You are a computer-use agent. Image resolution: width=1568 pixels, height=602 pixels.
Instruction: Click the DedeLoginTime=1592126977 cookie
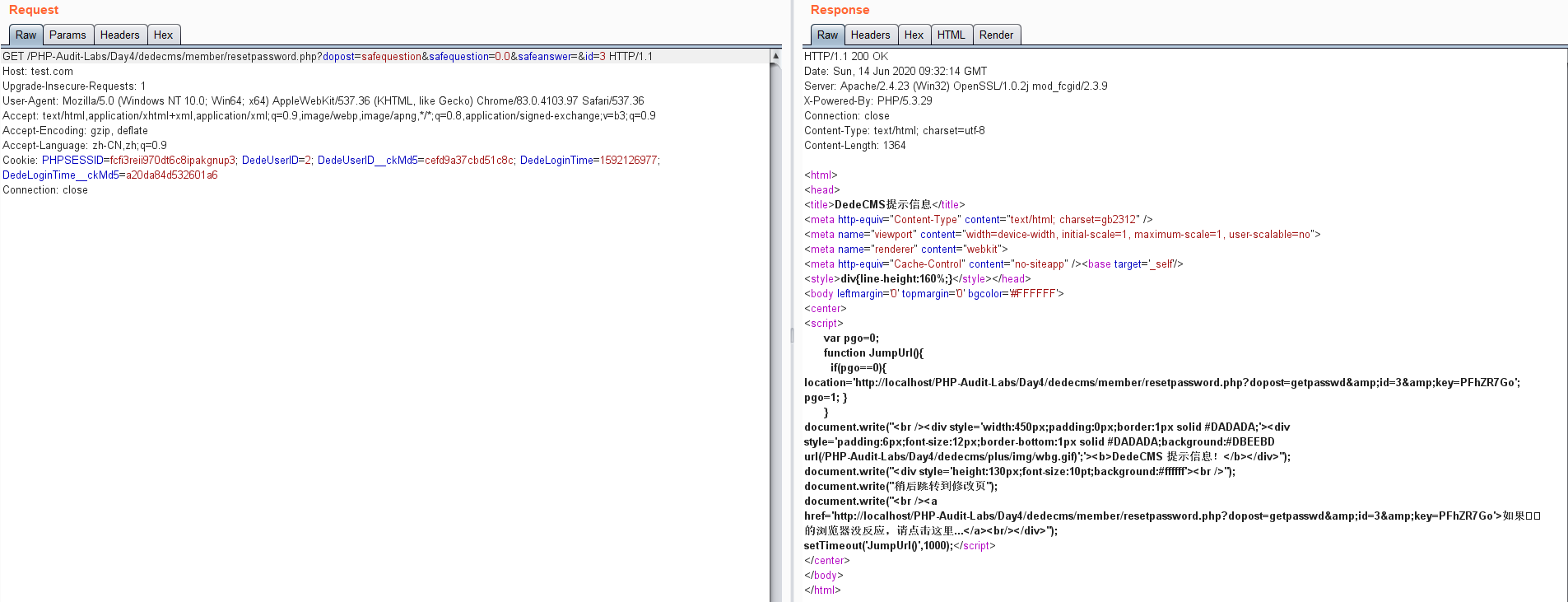coord(589,161)
